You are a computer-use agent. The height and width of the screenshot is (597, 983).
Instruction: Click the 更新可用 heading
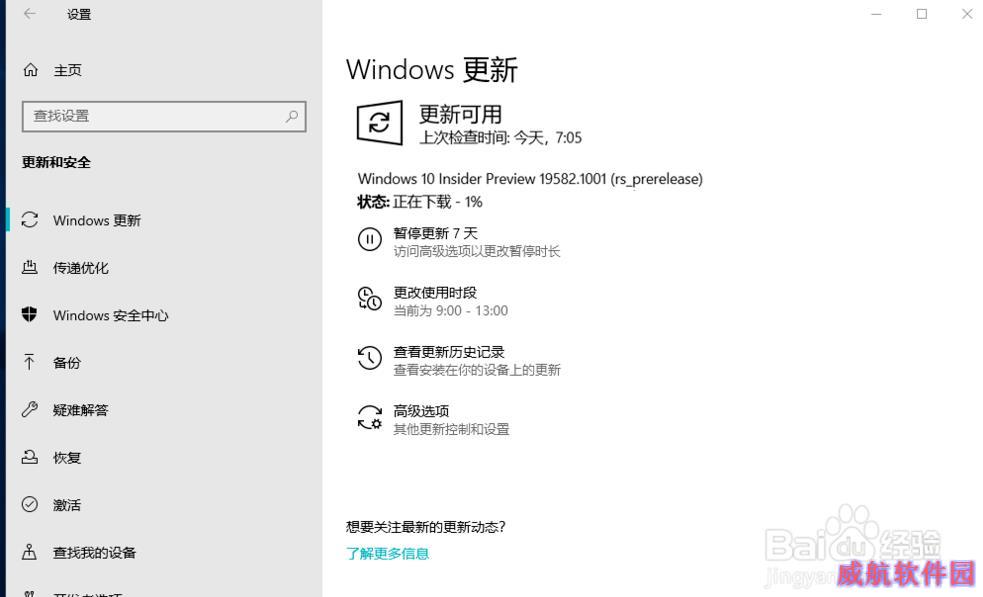coord(460,114)
